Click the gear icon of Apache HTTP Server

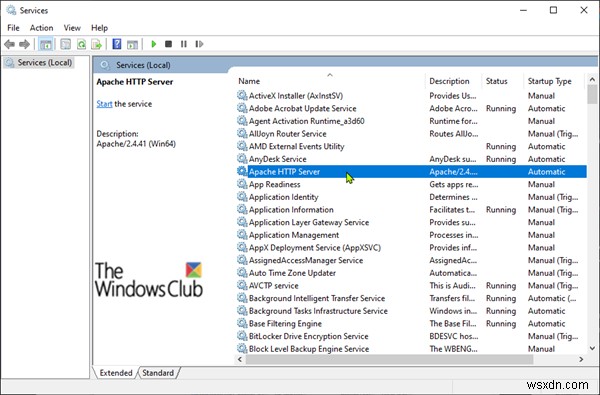tap(242, 171)
